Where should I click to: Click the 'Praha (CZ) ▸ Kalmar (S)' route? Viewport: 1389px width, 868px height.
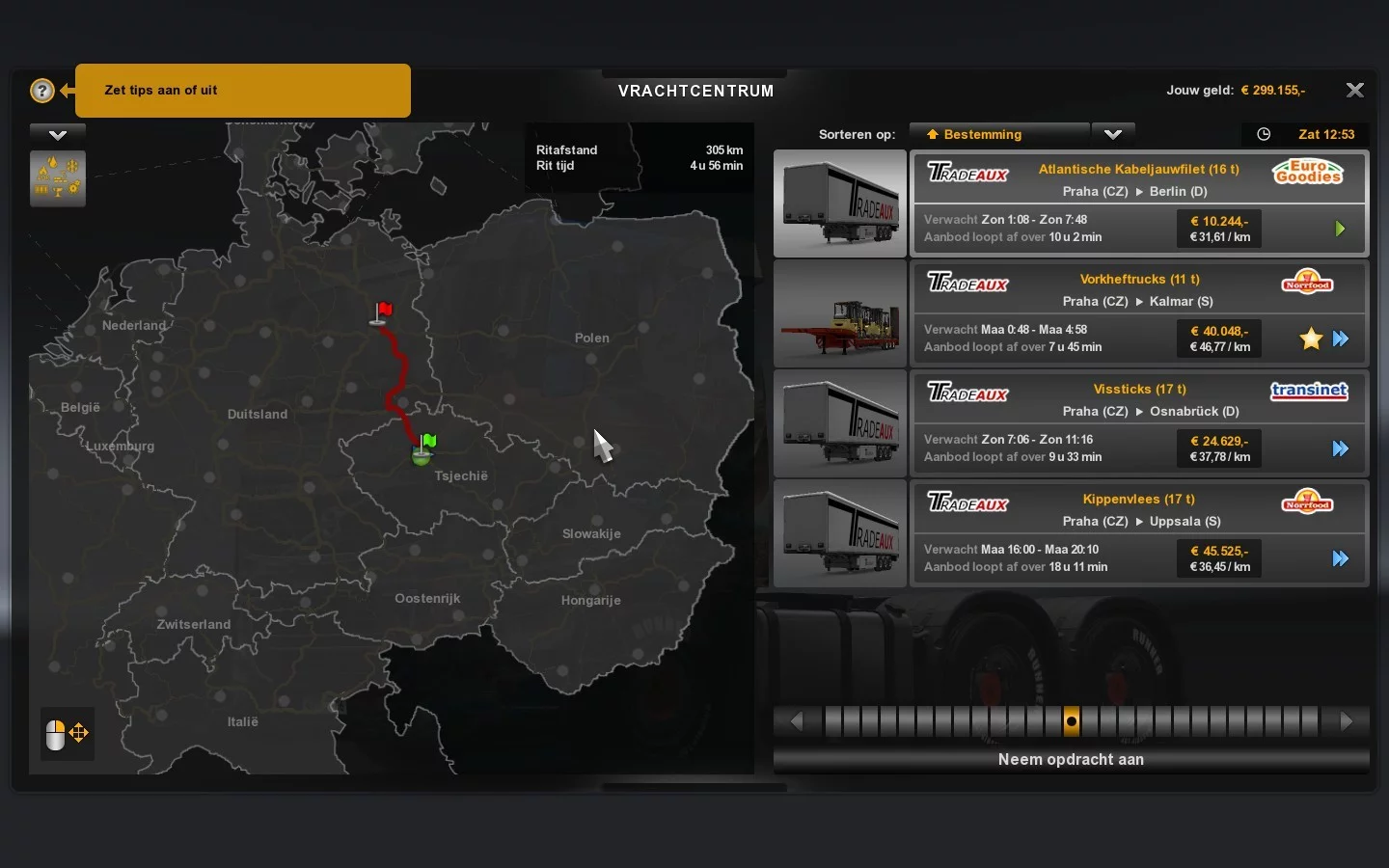1138,302
